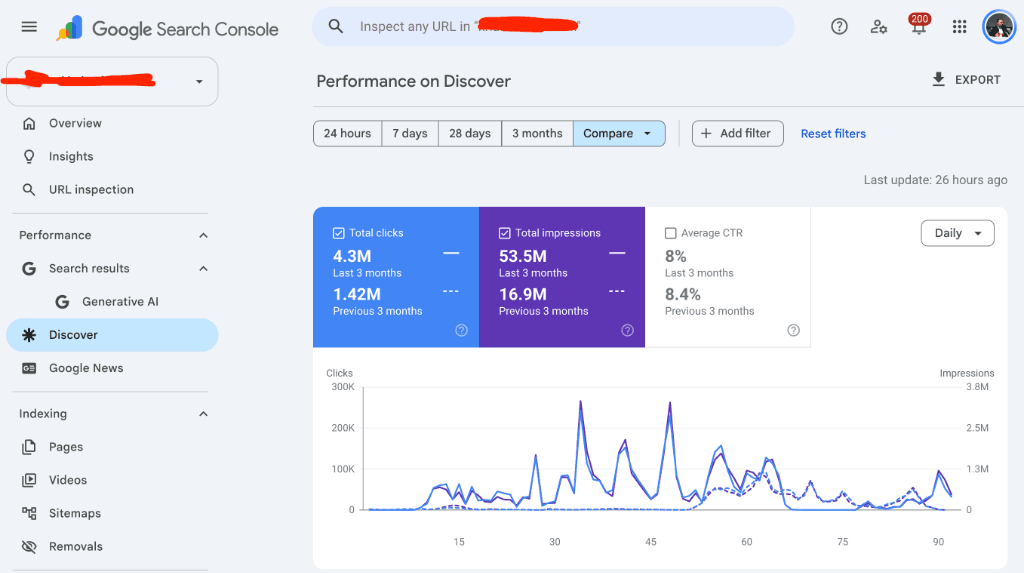Click the 4.3M clicks value

pyautogui.click(x=352, y=256)
